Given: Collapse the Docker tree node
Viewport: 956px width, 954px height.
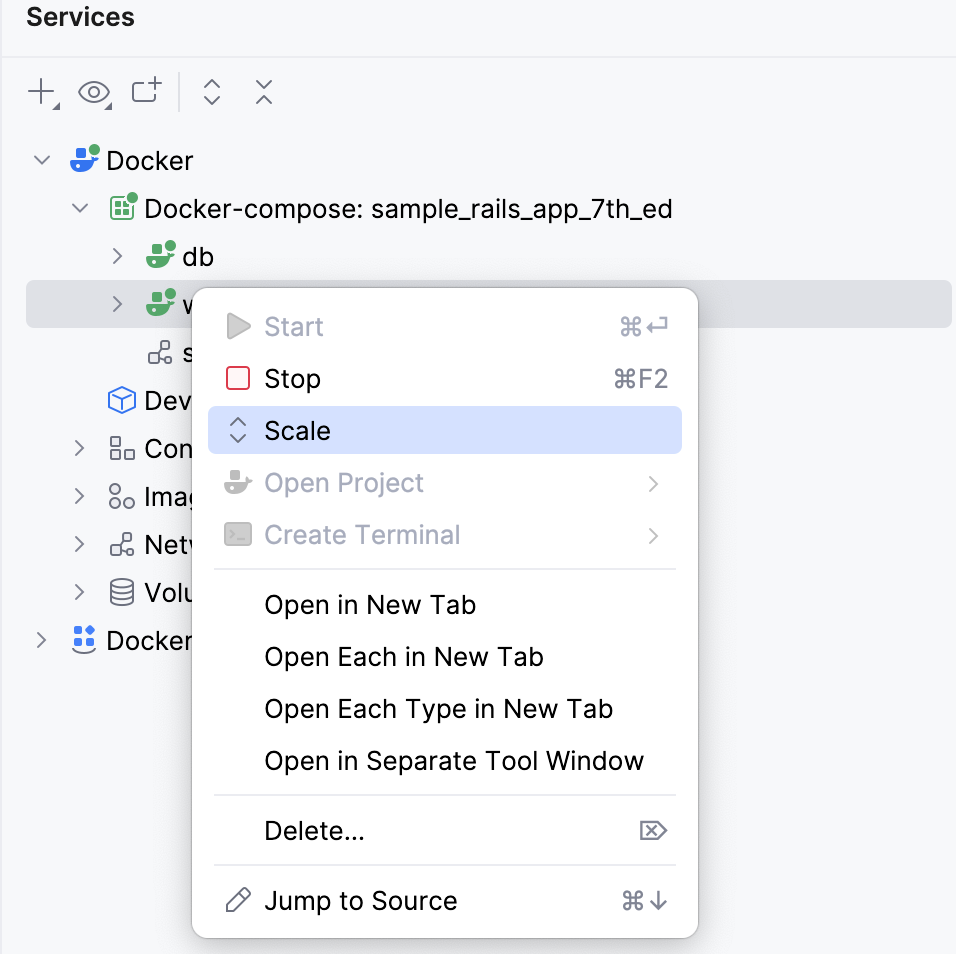Looking at the screenshot, I should tap(41, 158).
